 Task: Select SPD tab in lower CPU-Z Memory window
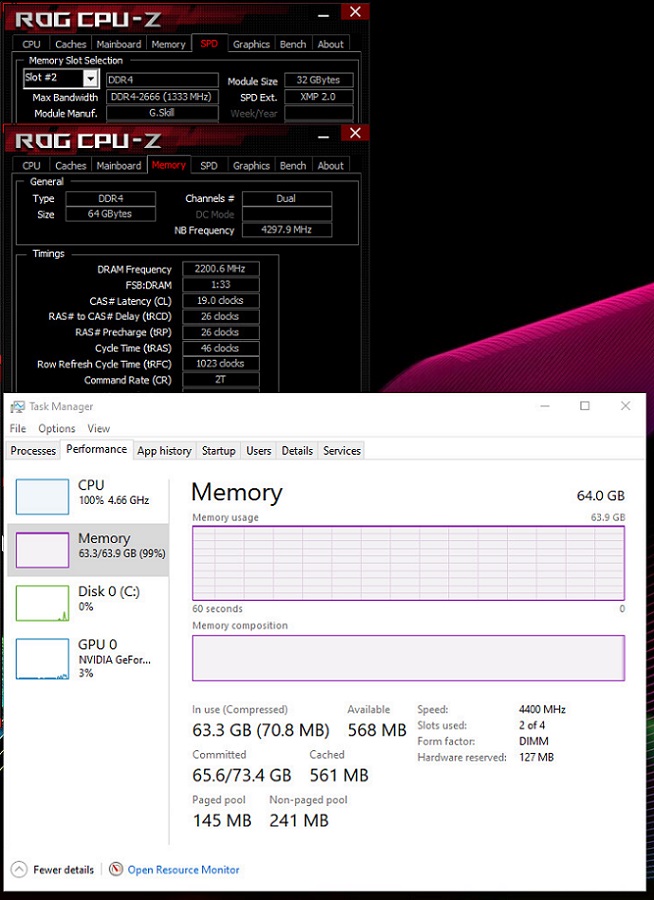point(209,165)
